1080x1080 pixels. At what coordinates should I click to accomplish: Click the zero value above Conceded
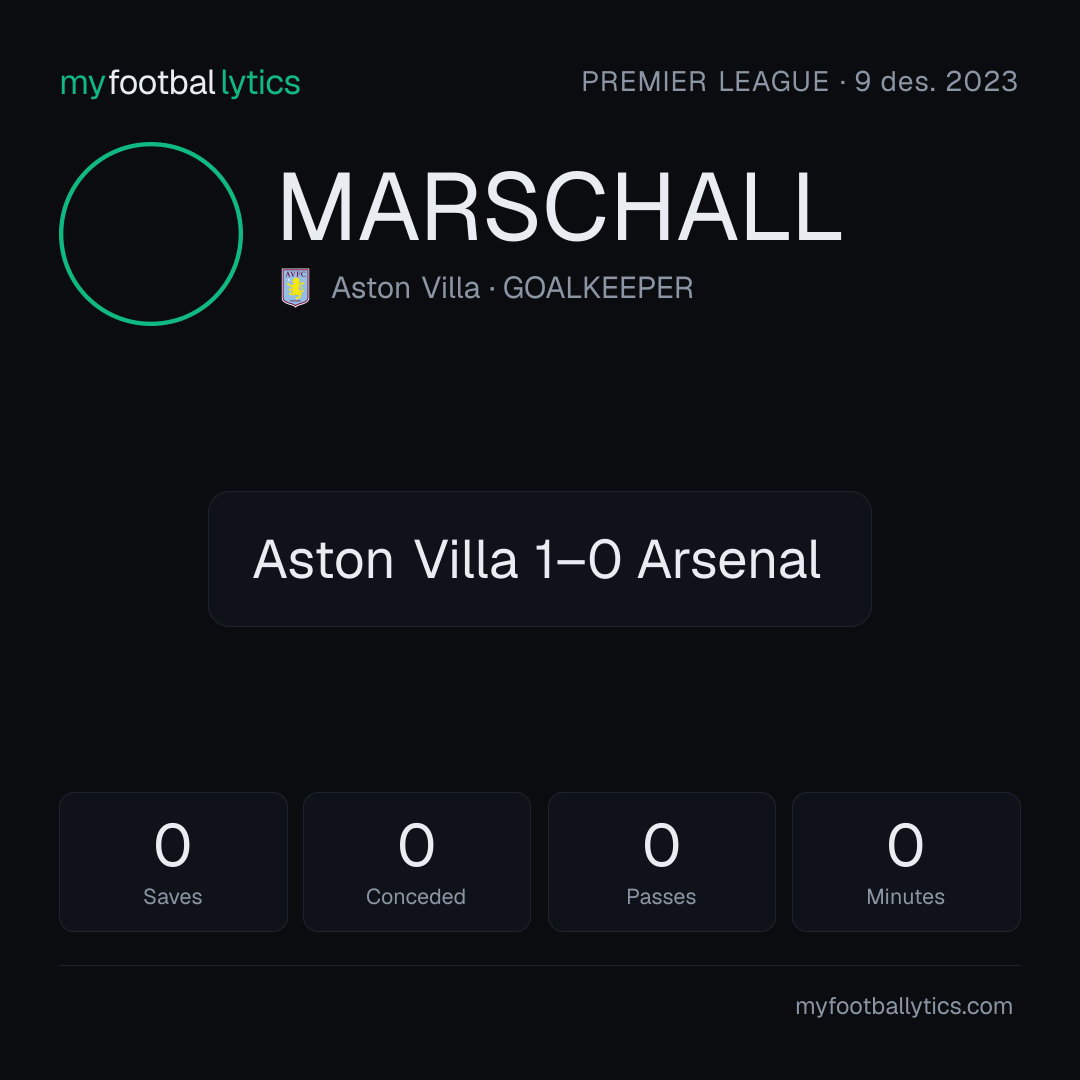click(417, 845)
